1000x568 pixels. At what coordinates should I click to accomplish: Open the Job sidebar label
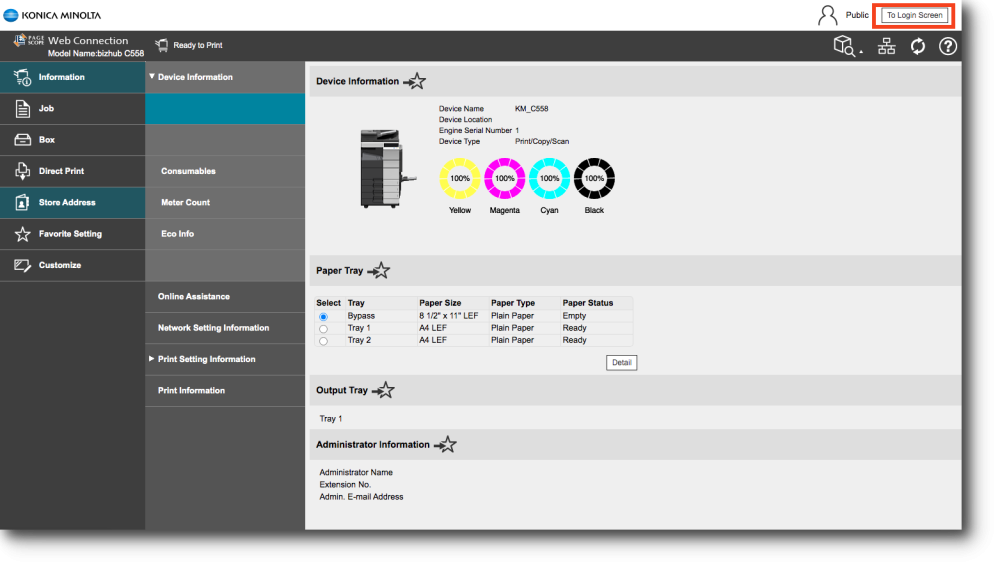(x=46, y=108)
